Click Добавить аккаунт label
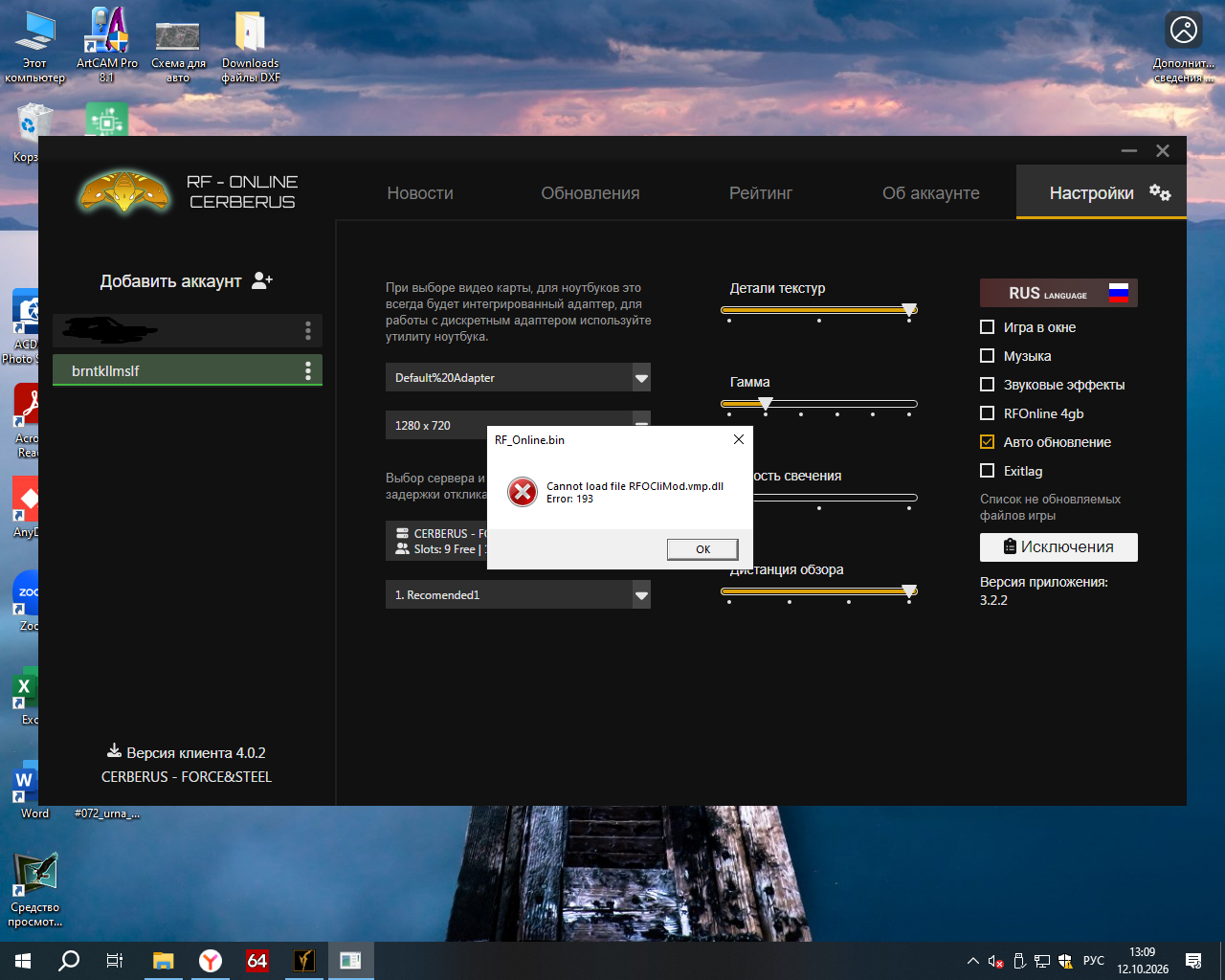 [170, 280]
